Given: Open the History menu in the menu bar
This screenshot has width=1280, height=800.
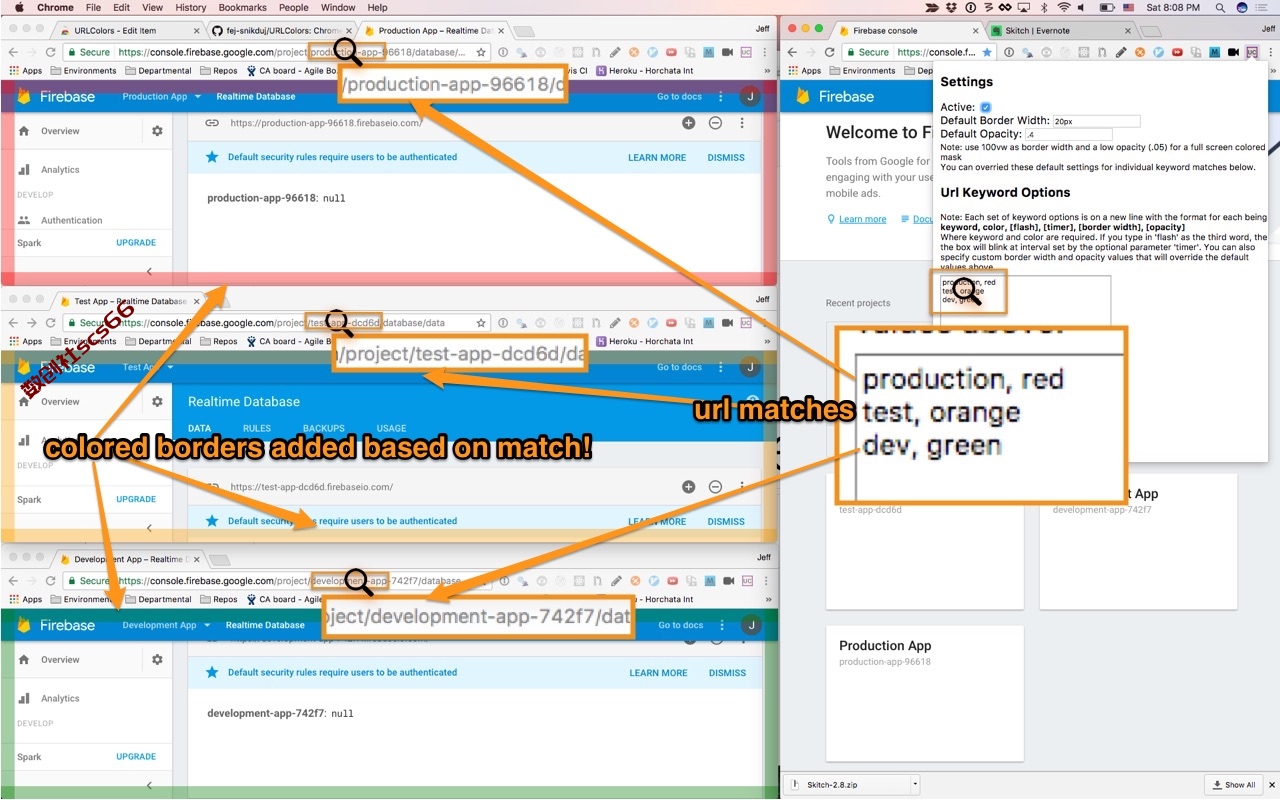Looking at the screenshot, I should click(190, 7).
